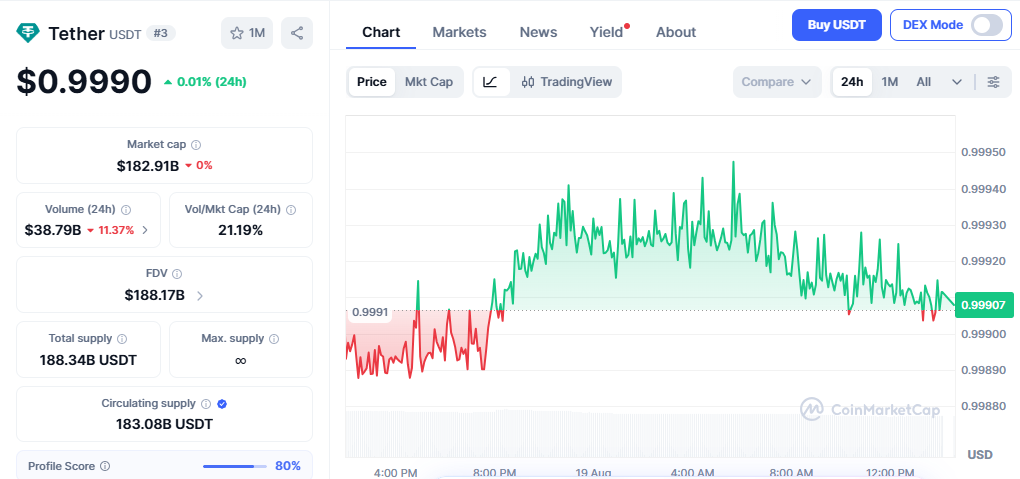Click the 21.19% Vol/Mkt Cap value
The image size is (1020, 479).
[x=241, y=230]
